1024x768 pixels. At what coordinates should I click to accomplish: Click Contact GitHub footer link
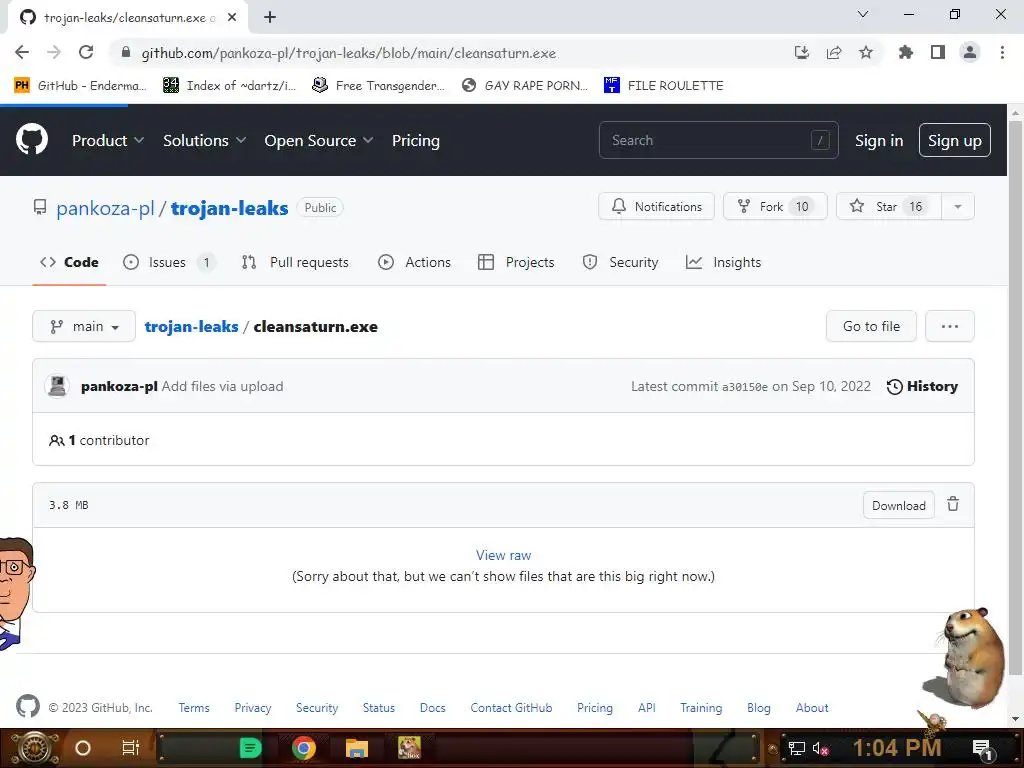511,707
